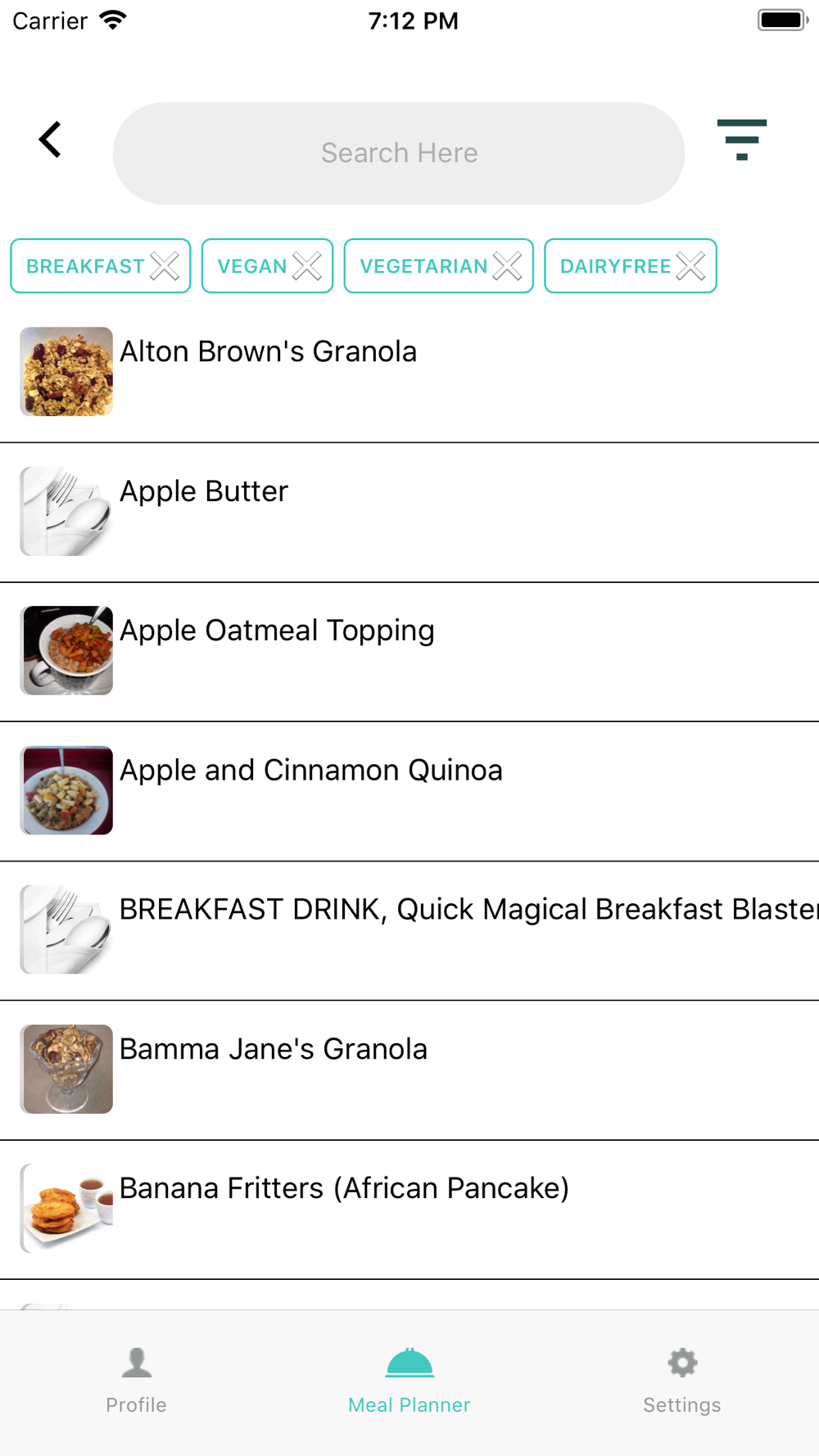Remove the DAIRYFREE filter tag

click(x=690, y=266)
